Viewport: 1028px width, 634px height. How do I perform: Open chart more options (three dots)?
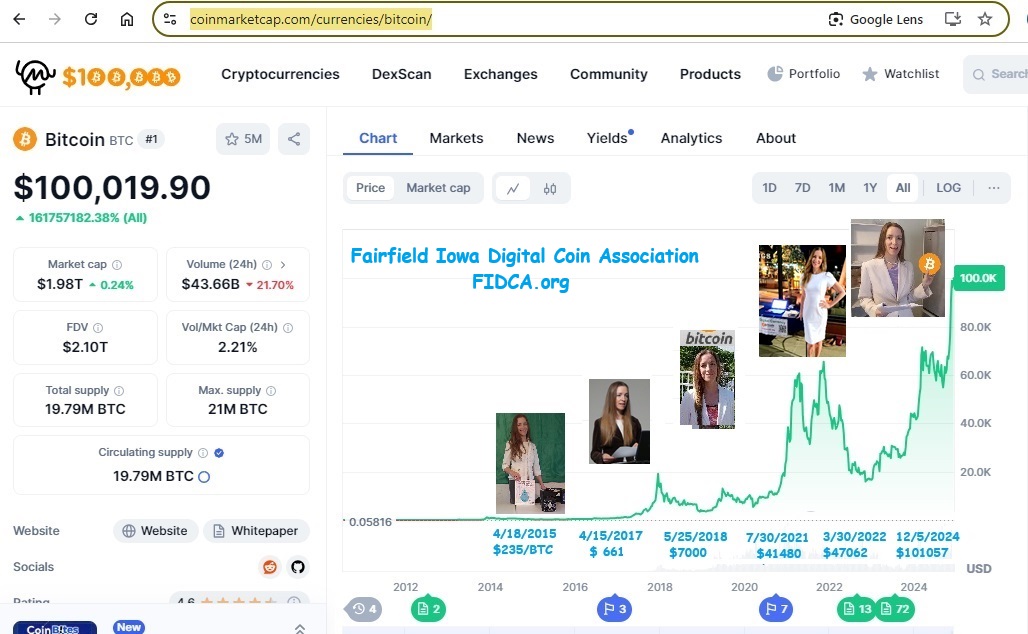click(994, 188)
